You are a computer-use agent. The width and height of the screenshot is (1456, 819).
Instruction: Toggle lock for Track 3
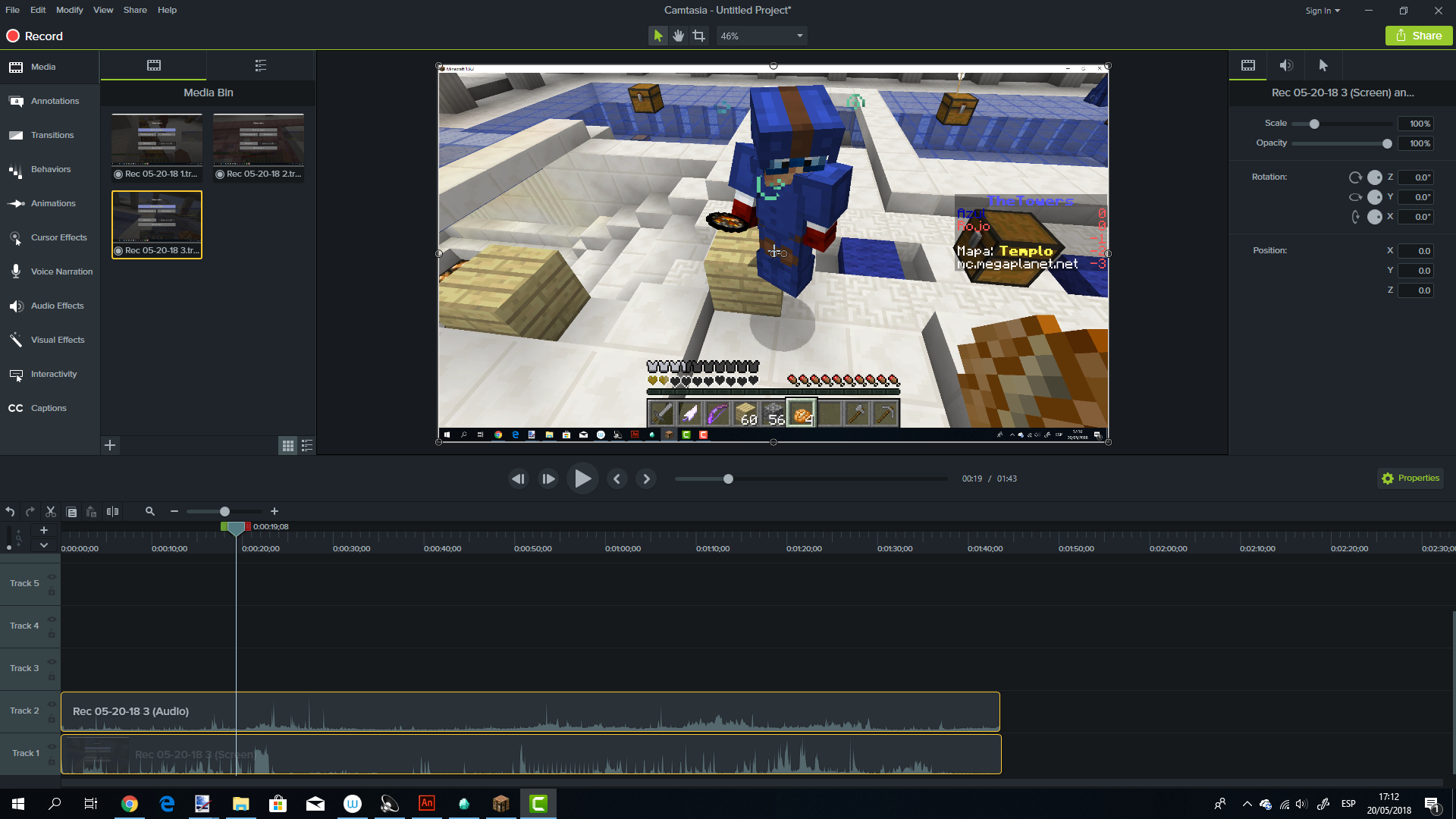[x=52, y=676]
